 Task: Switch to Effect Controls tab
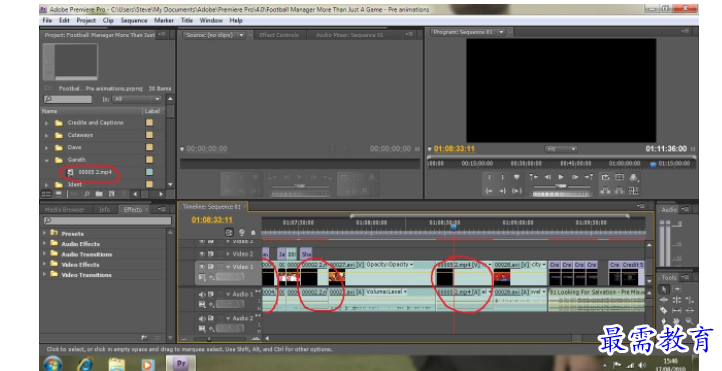279,35
